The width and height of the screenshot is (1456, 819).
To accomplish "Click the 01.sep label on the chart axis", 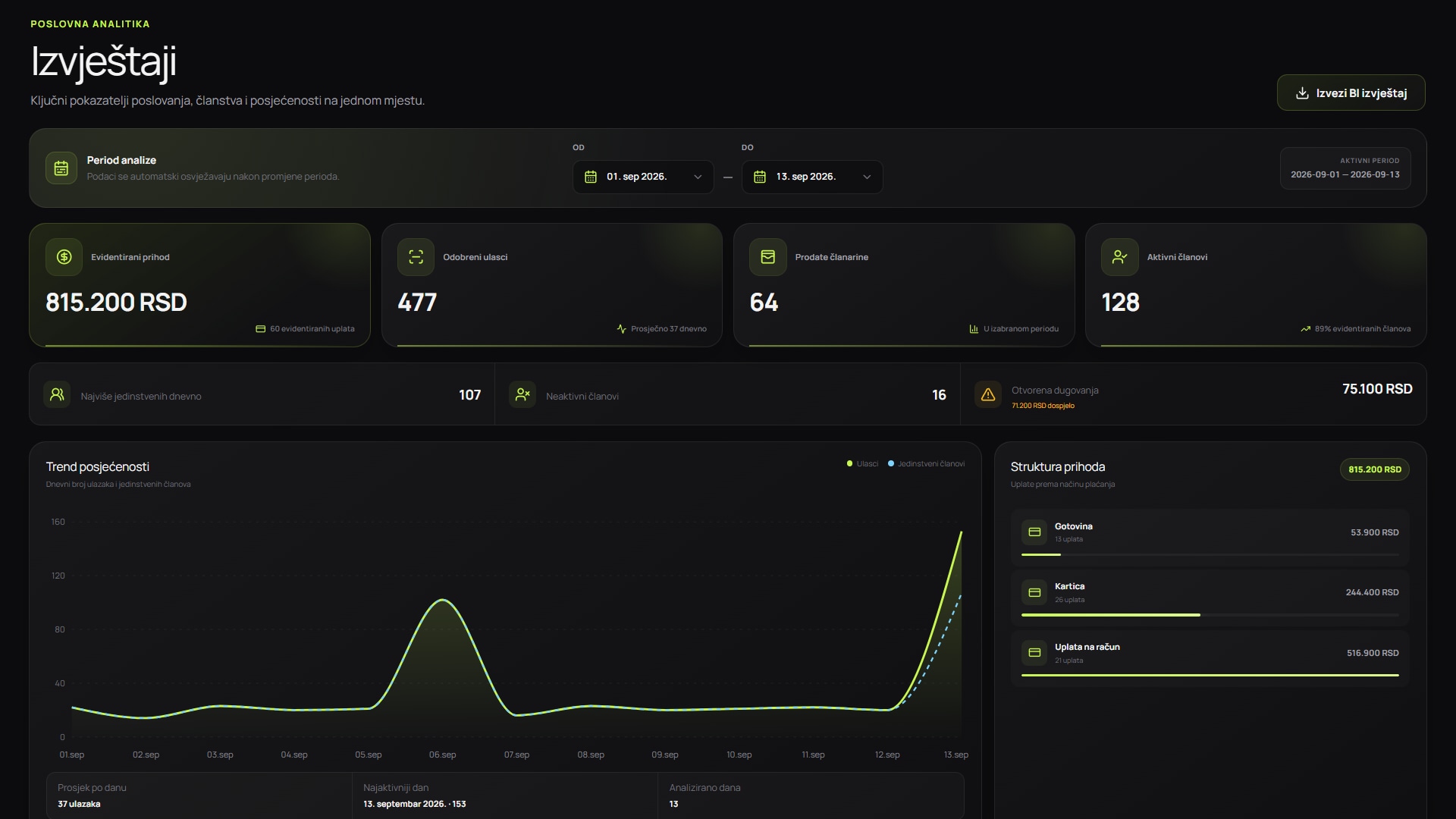I will point(72,755).
